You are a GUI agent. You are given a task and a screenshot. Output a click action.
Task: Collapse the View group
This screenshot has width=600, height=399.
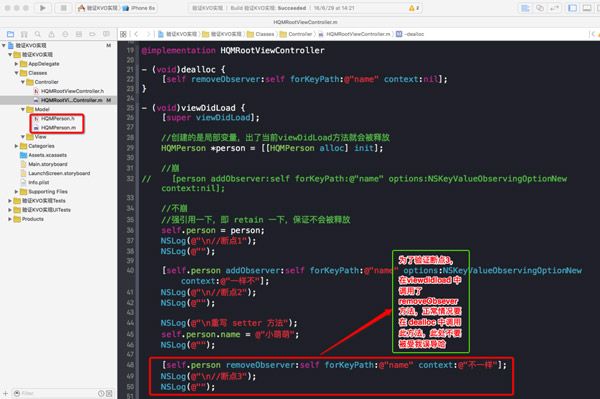point(23,137)
